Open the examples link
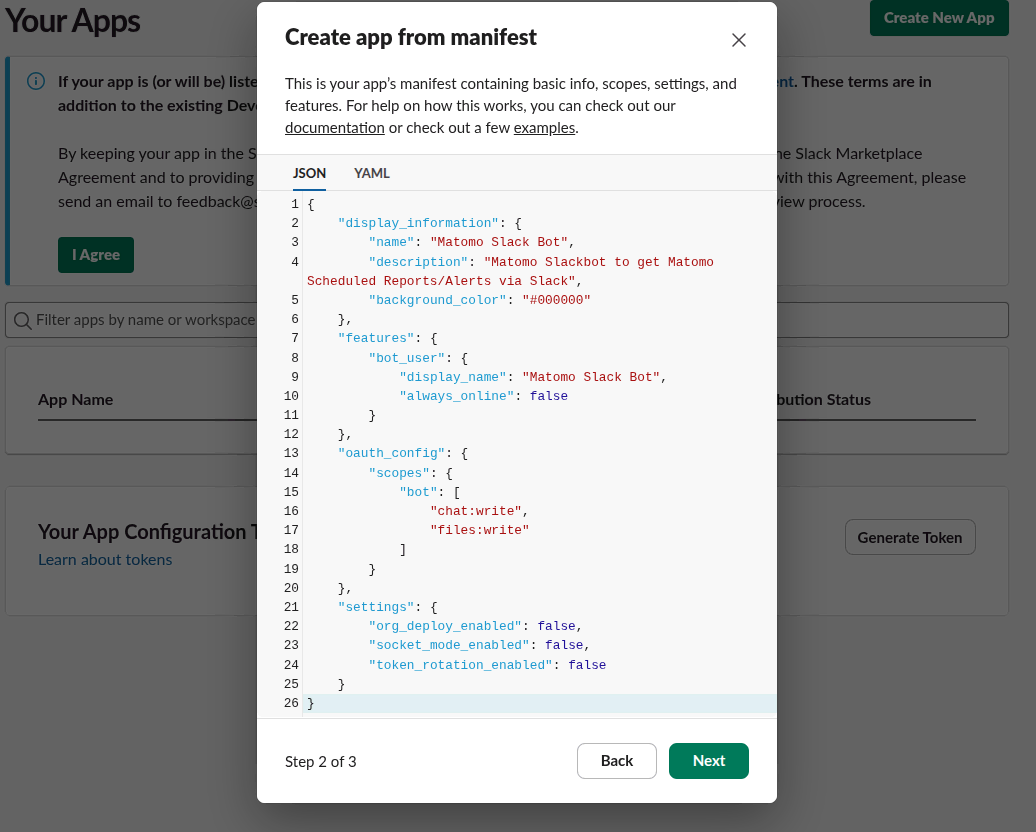 (544, 128)
